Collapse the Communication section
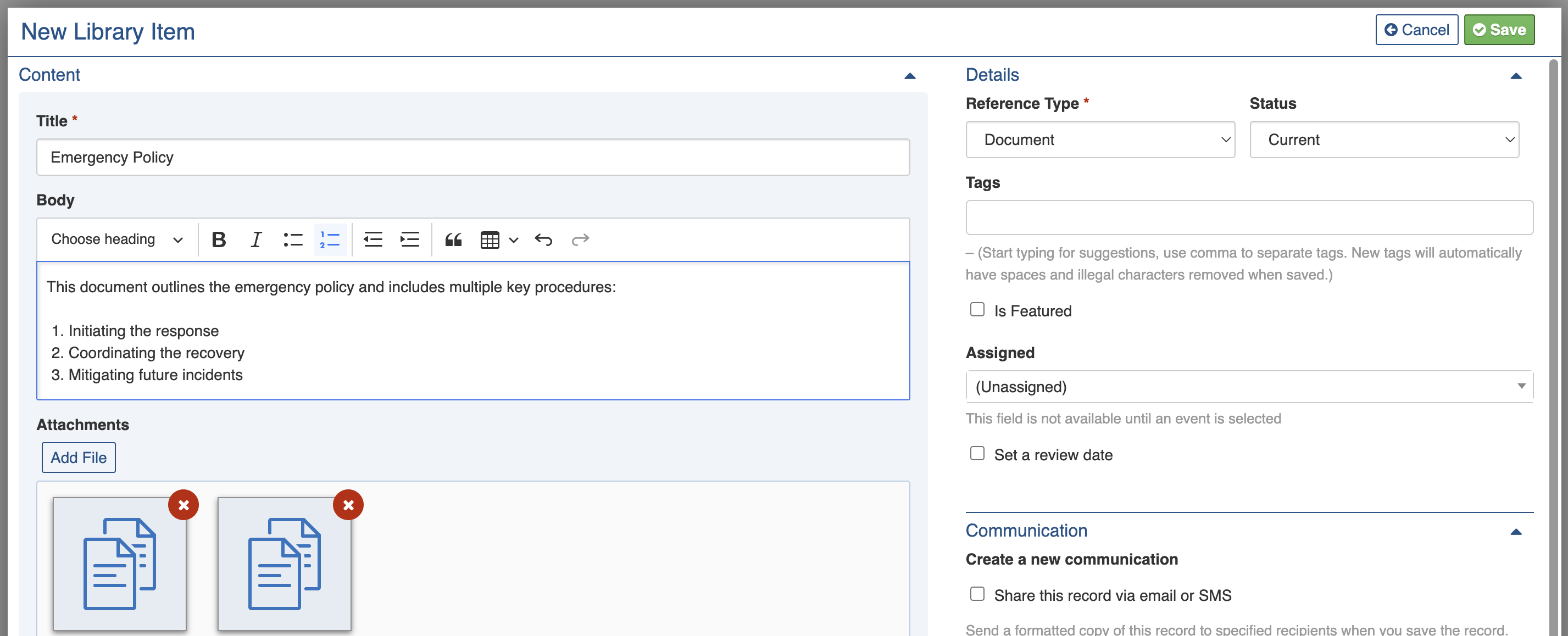Screen dimensions: 1568x636 [1516, 532]
